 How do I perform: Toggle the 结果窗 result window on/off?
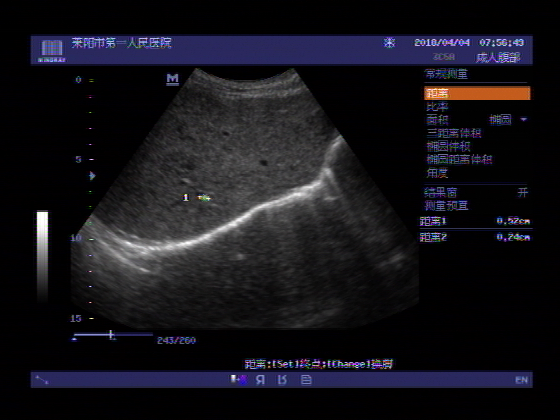tap(476, 193)
